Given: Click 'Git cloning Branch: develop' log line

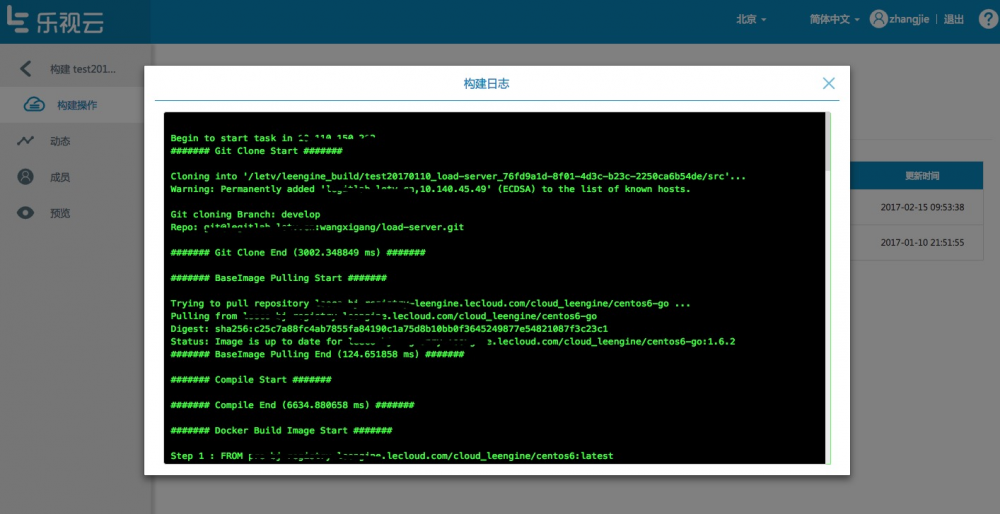Looking at the screenshot, I should (246, 214).
